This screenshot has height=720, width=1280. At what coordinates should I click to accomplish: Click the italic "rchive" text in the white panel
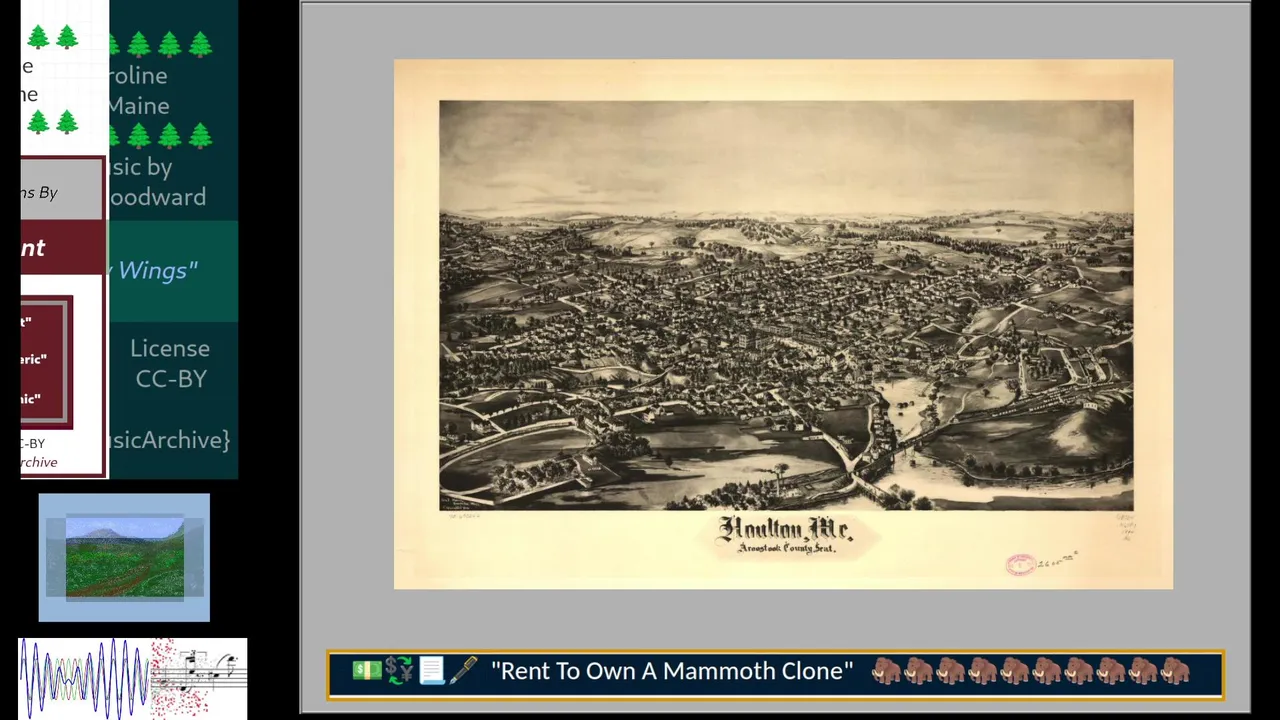(39, 462)
